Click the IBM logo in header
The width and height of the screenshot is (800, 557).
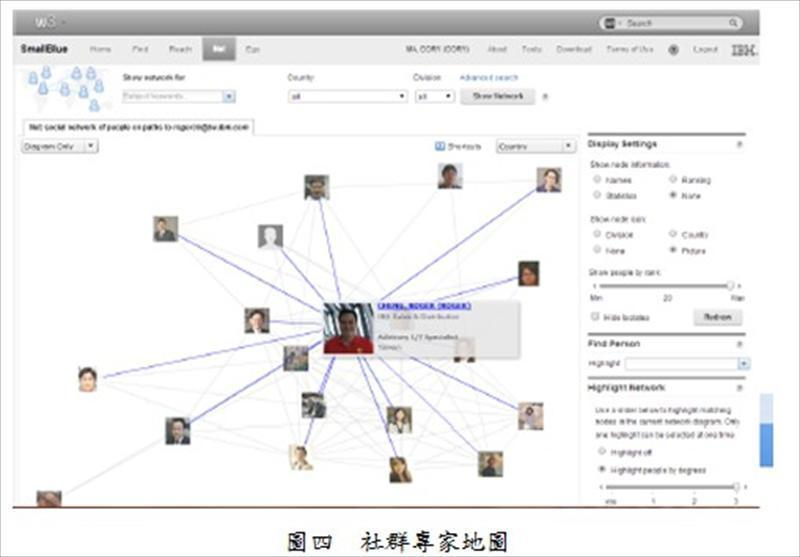click(742, 49)
